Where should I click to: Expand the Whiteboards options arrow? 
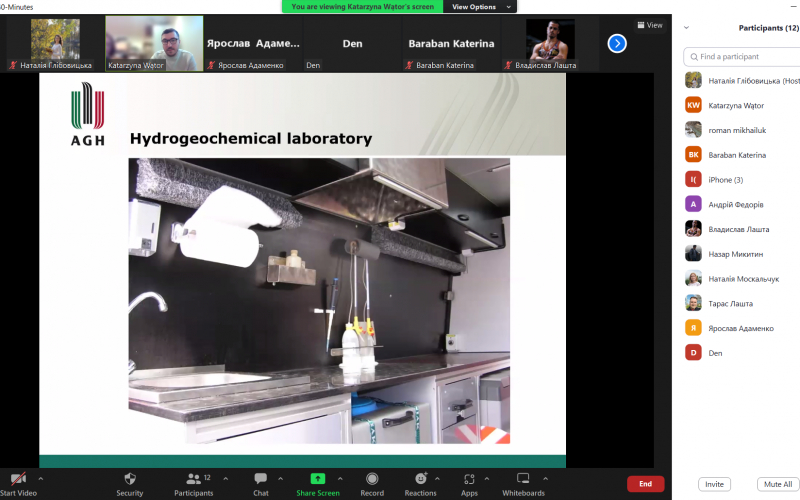tap(545, 479)
